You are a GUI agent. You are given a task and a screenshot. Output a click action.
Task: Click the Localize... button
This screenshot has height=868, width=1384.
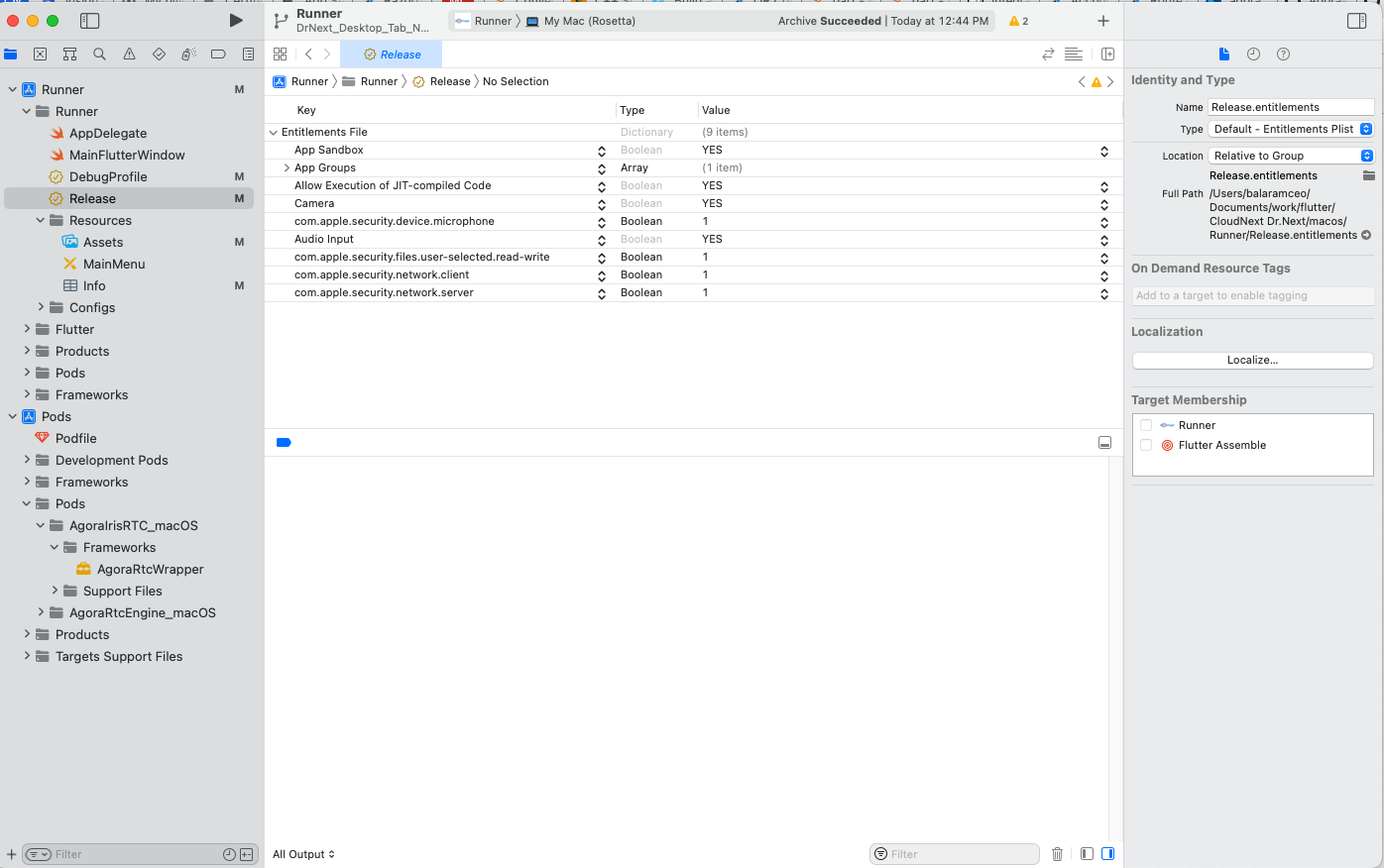(1252, 360)
